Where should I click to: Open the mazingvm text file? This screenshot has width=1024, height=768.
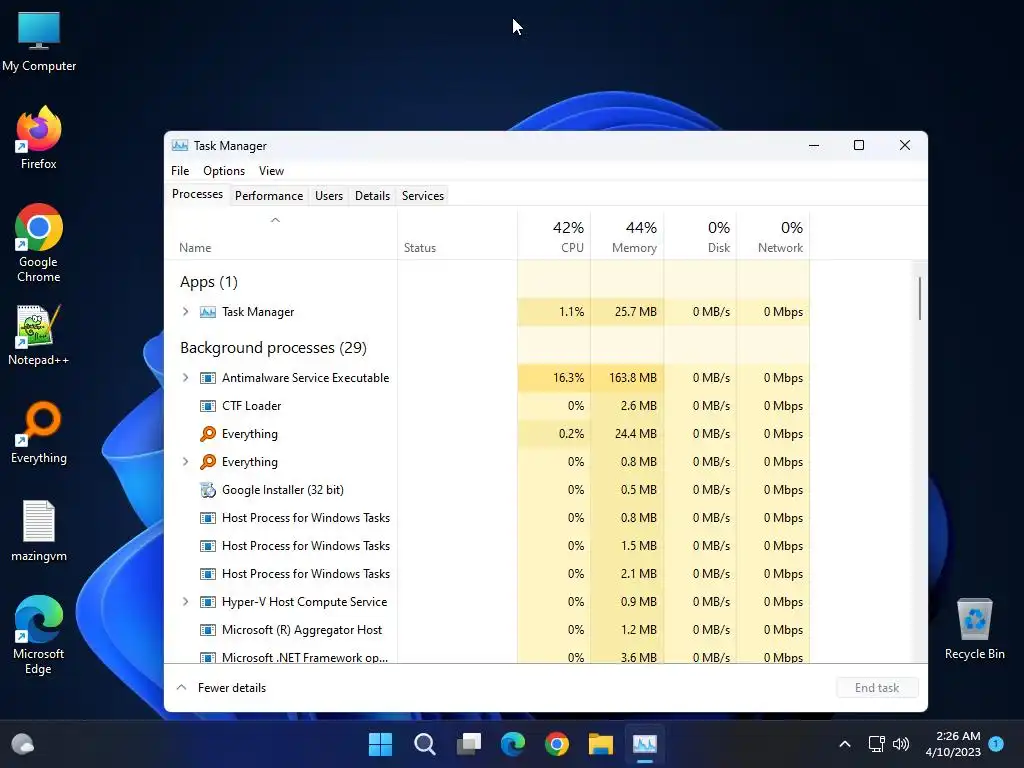coord(39,531)
